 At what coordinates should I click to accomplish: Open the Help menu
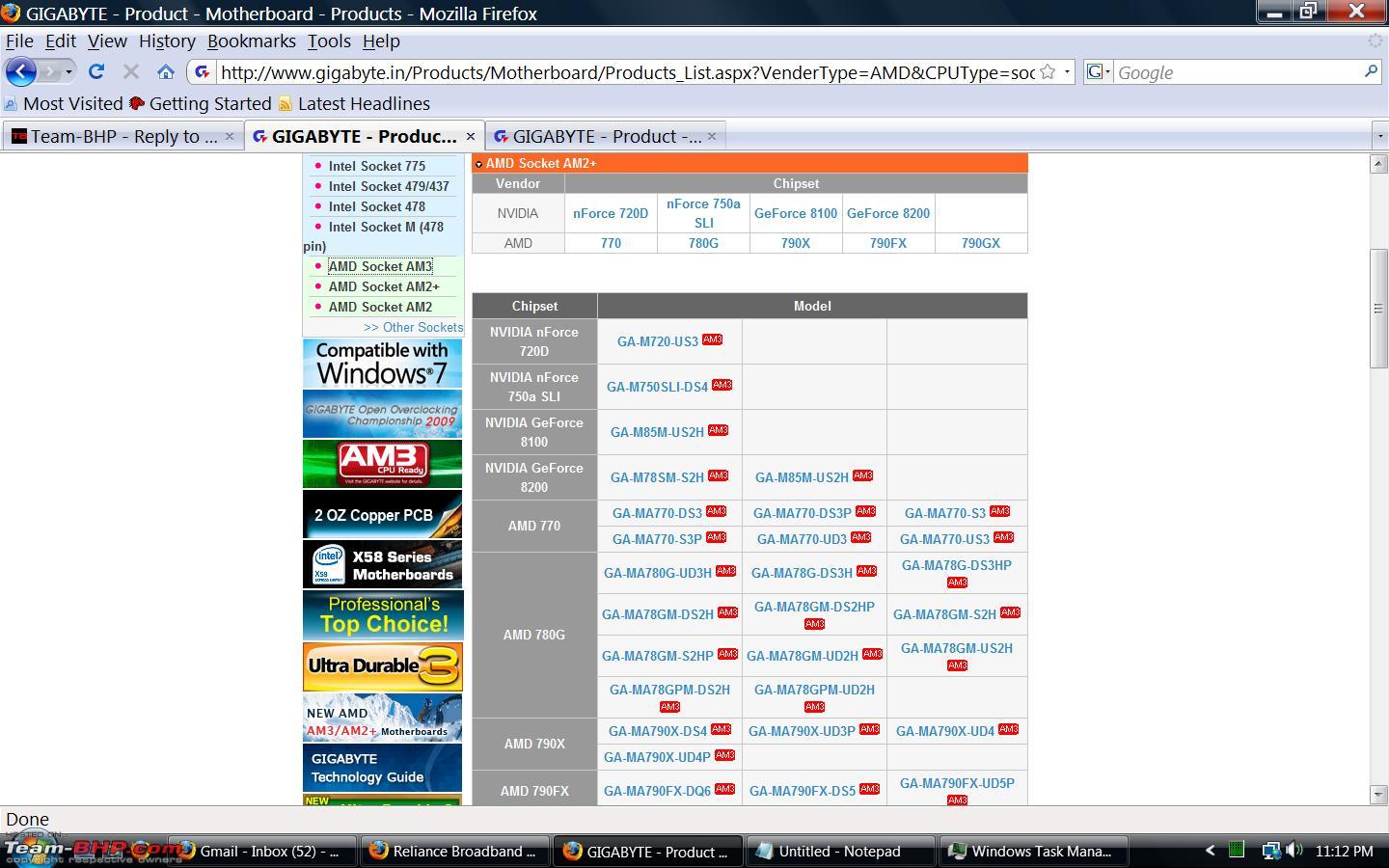[x=381, y=41]
